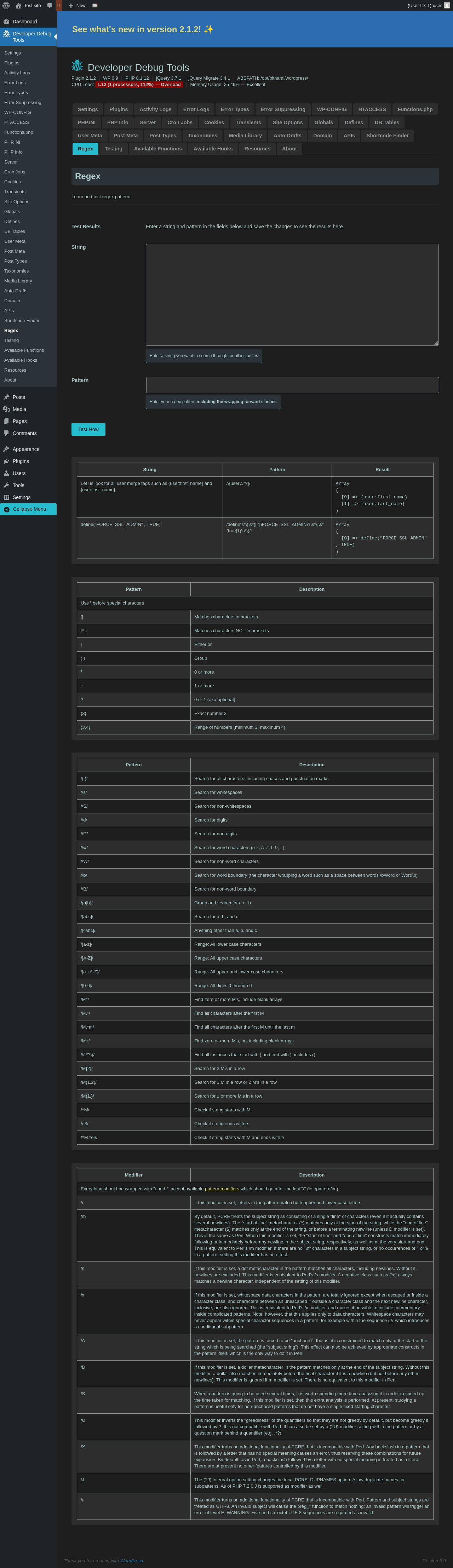Click the Users person icon in sidebar
This screenshot has width=453, height=1568.
click(x=6, y=473)
